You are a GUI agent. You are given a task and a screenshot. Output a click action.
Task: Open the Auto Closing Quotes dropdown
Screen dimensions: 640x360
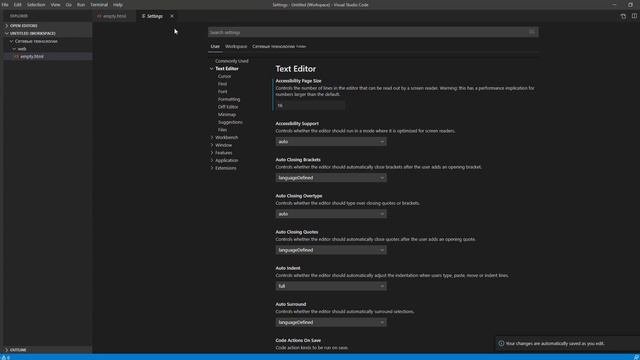pyautogui.click(x=331, y=250)
